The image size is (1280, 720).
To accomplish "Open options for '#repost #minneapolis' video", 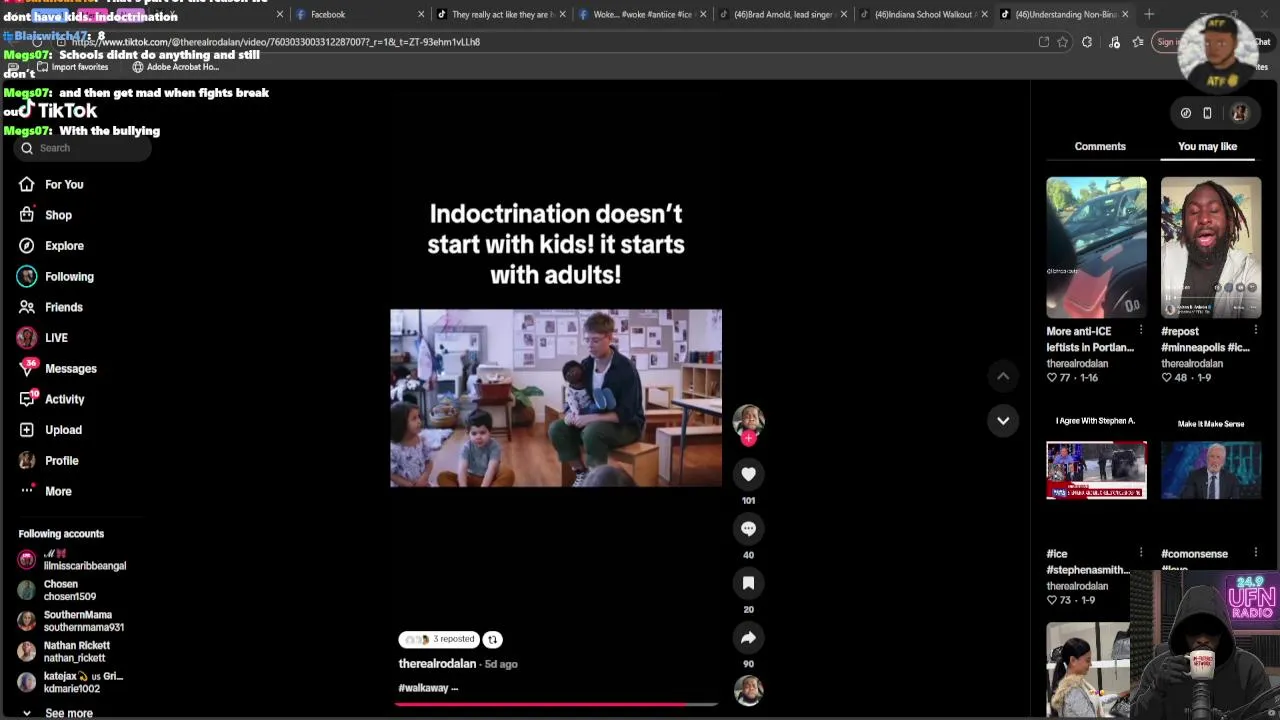I will click(1255, 330).
